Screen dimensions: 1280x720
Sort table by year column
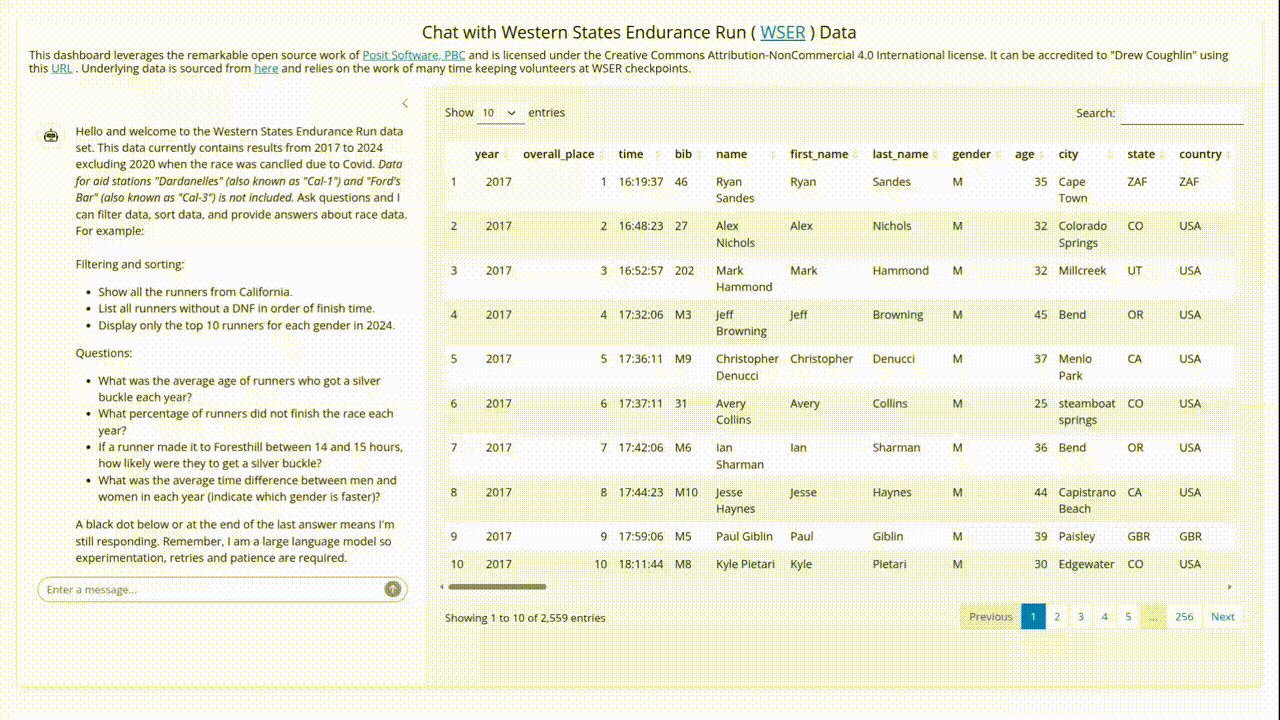(x=487, y=155)
